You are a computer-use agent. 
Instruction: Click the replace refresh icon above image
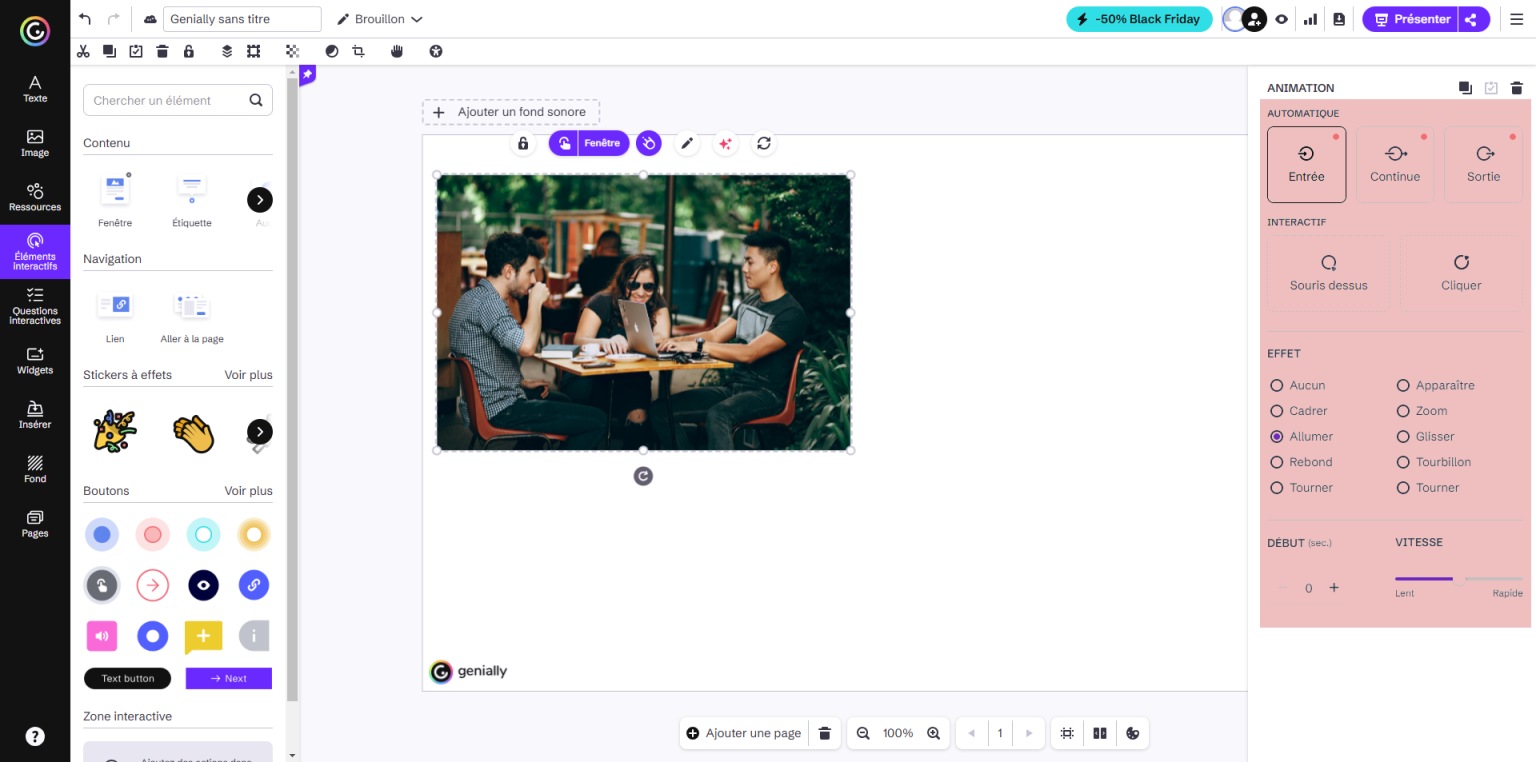[764, 143]
